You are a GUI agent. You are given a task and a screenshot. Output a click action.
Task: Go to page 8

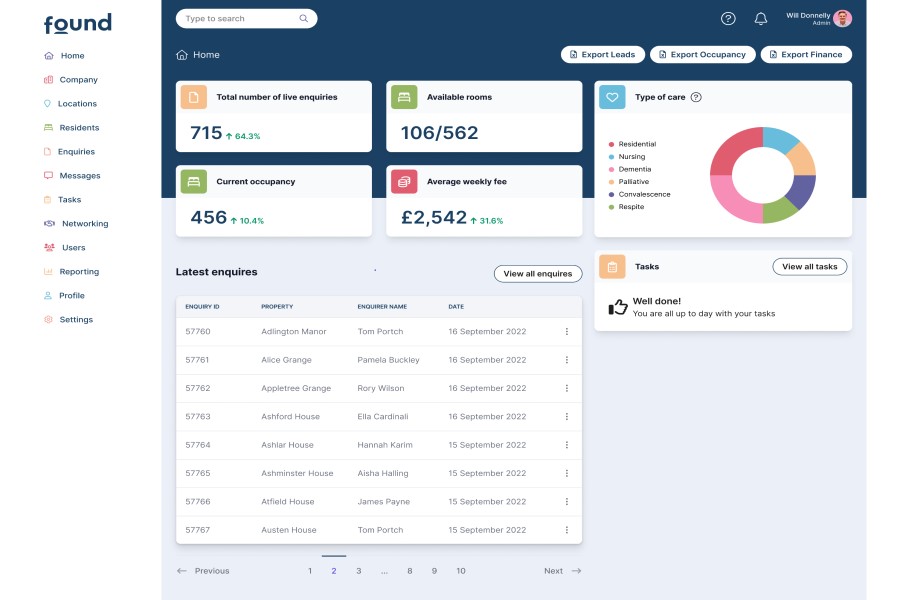point(410,571)
